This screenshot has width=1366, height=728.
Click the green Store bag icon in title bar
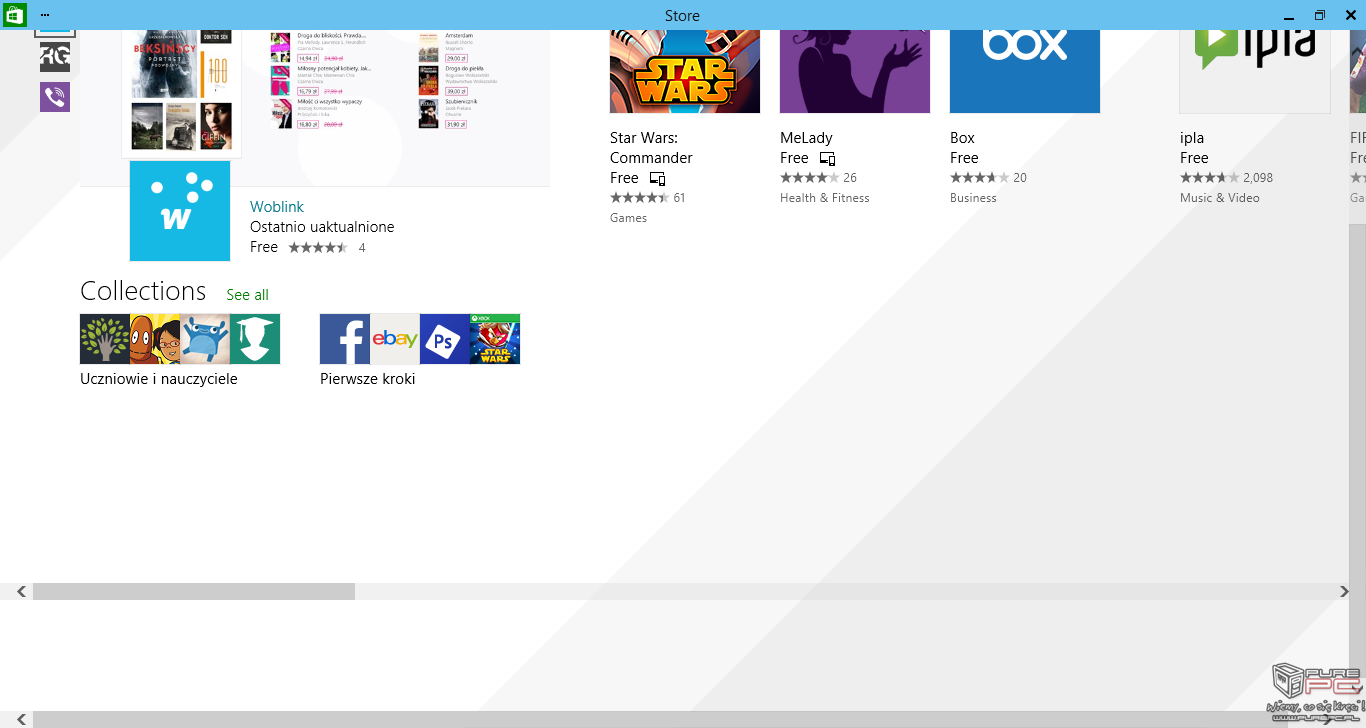coord(14,15)
